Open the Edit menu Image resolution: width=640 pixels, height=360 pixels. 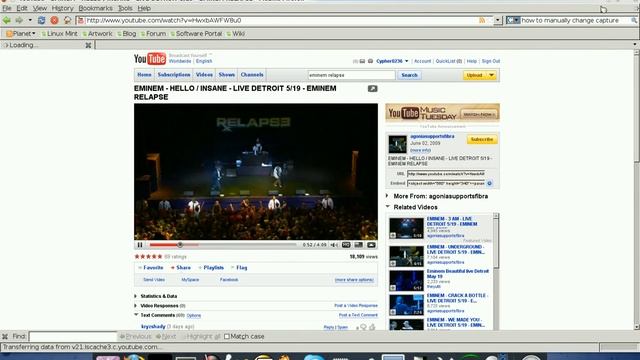point(22,8)
